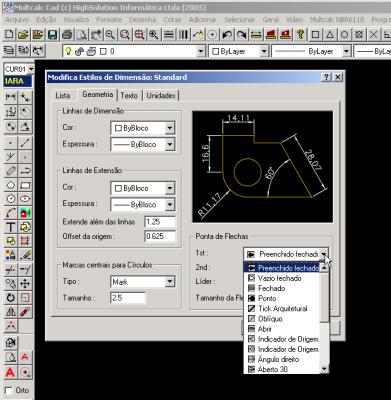
Task: Select the aligned dimension tool in left toolbar
Action: tap(25, 97)
